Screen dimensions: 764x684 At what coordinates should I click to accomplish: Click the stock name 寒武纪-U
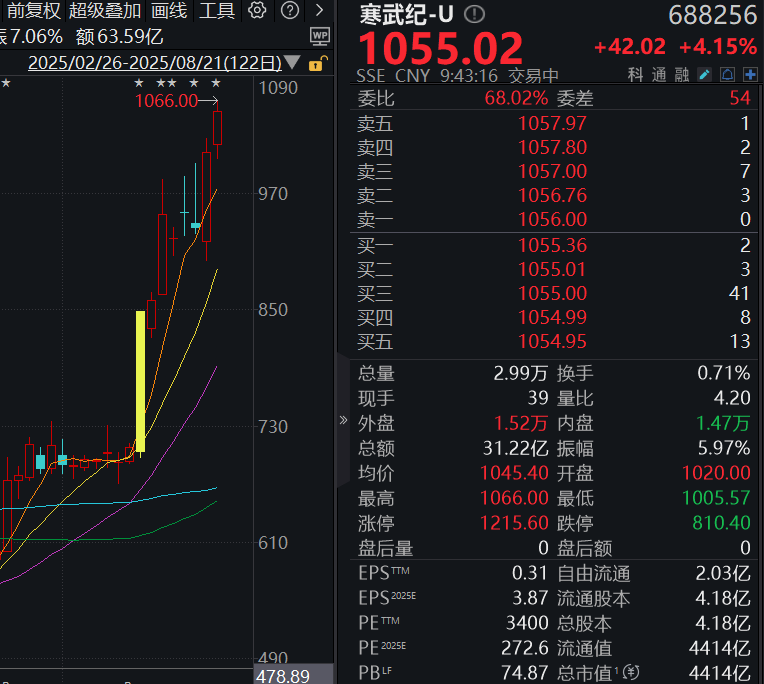click(406, 15)
